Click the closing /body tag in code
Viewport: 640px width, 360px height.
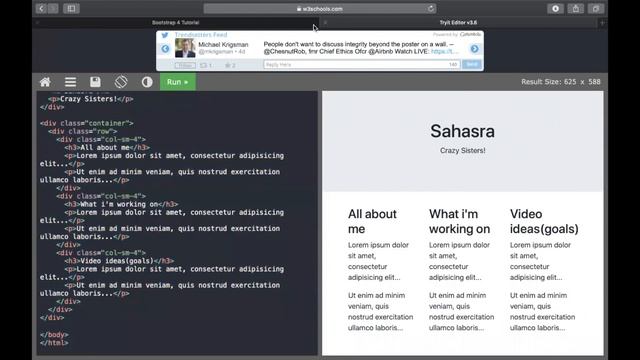click(x=54, y=335)
